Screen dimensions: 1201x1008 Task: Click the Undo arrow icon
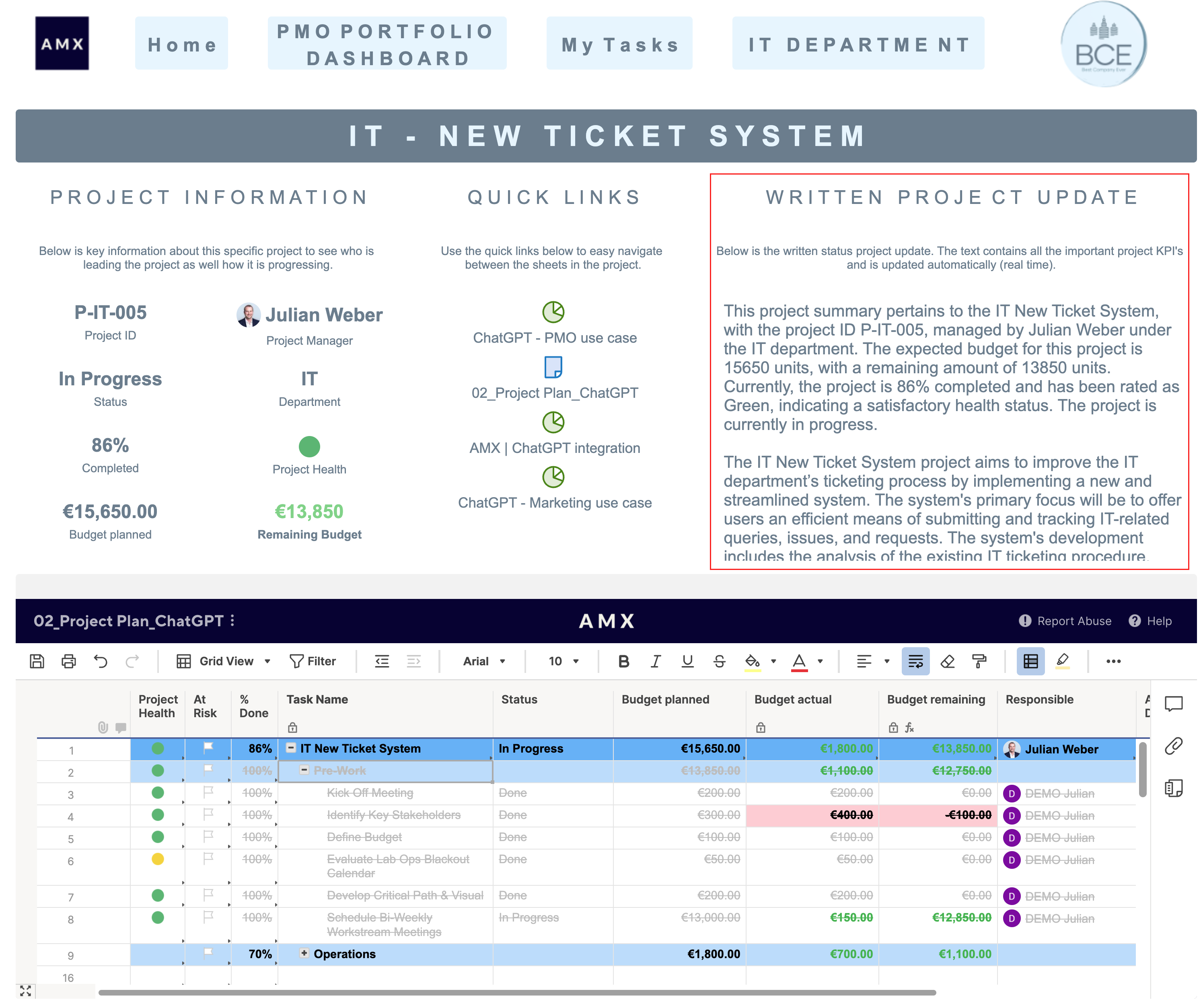(101, 661)
